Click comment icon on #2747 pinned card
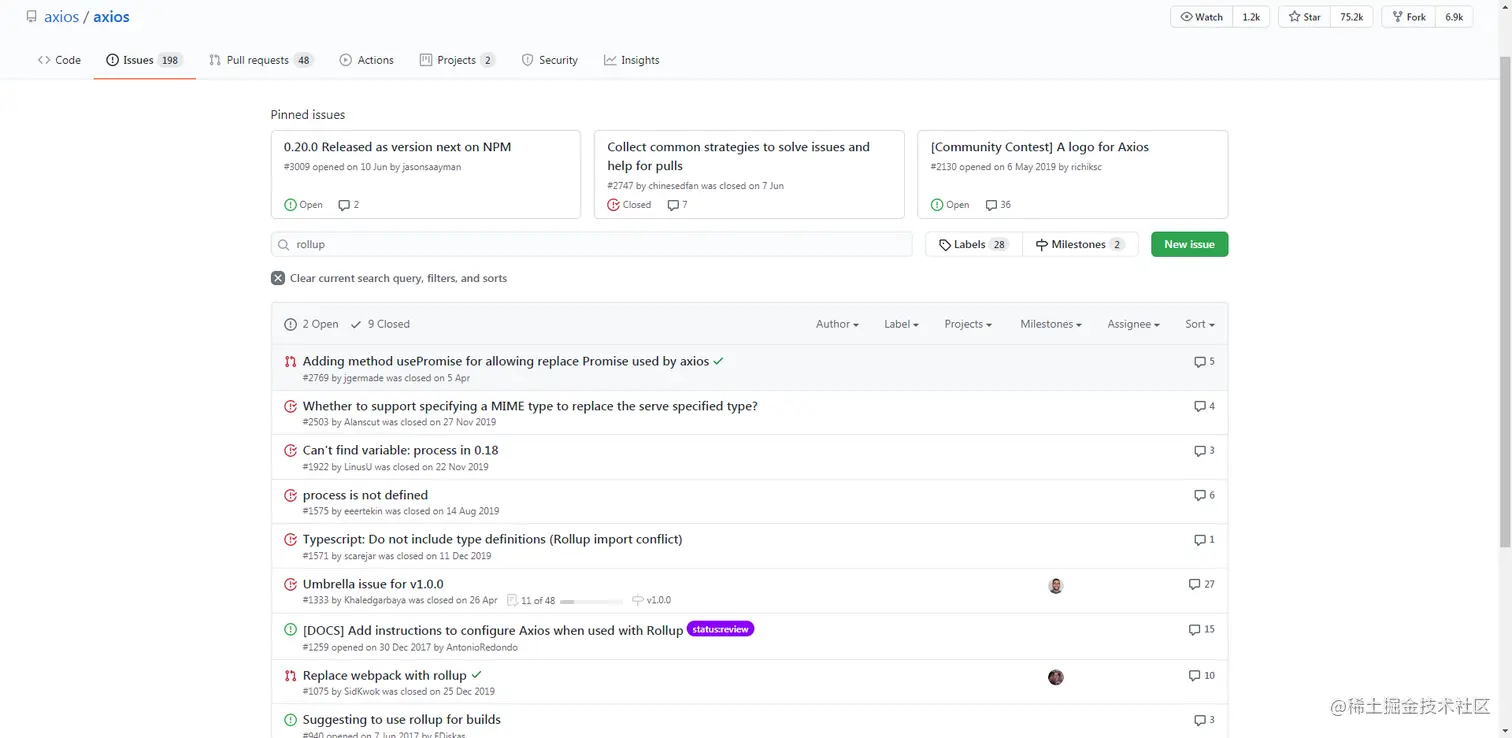 [x=673, y=205]
